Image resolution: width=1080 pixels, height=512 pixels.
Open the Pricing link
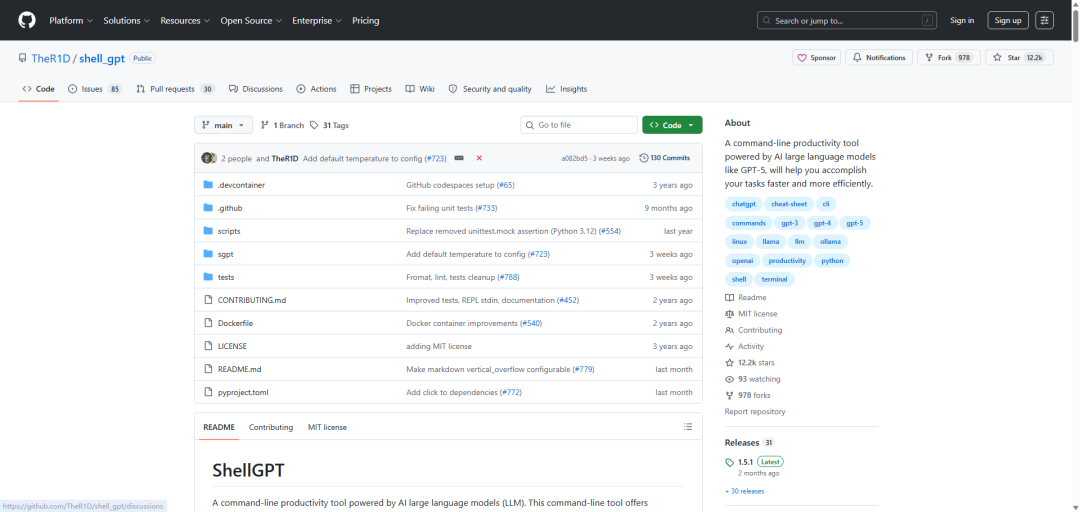(366, 21)
